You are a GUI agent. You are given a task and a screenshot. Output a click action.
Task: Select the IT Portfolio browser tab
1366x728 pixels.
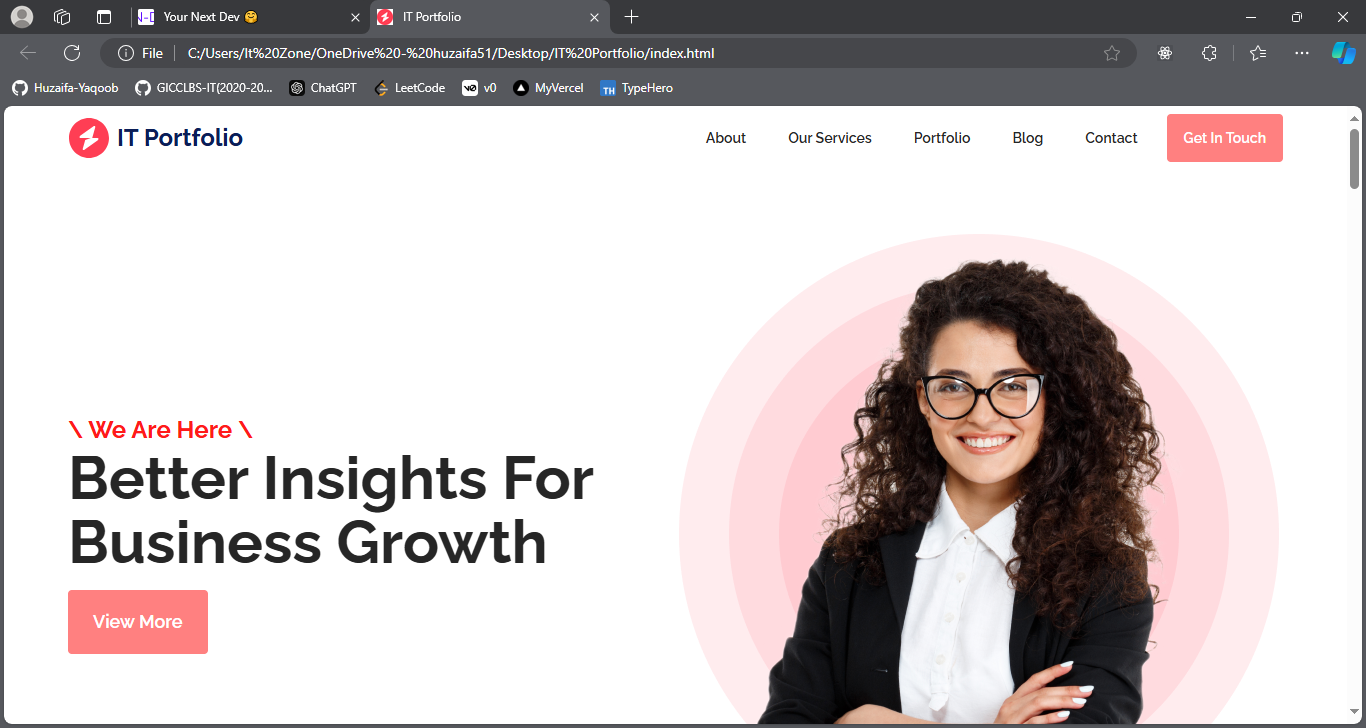click(x=490, y=17)
